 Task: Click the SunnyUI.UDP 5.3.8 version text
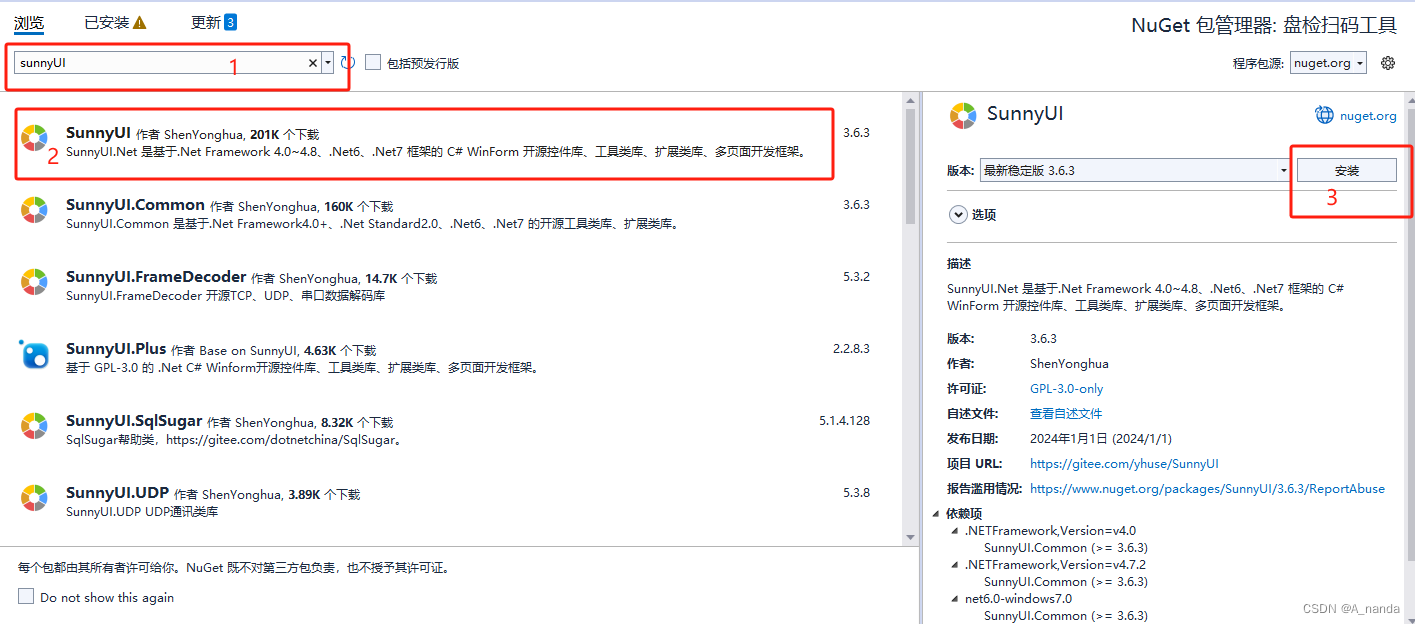[x=856, y=492]
